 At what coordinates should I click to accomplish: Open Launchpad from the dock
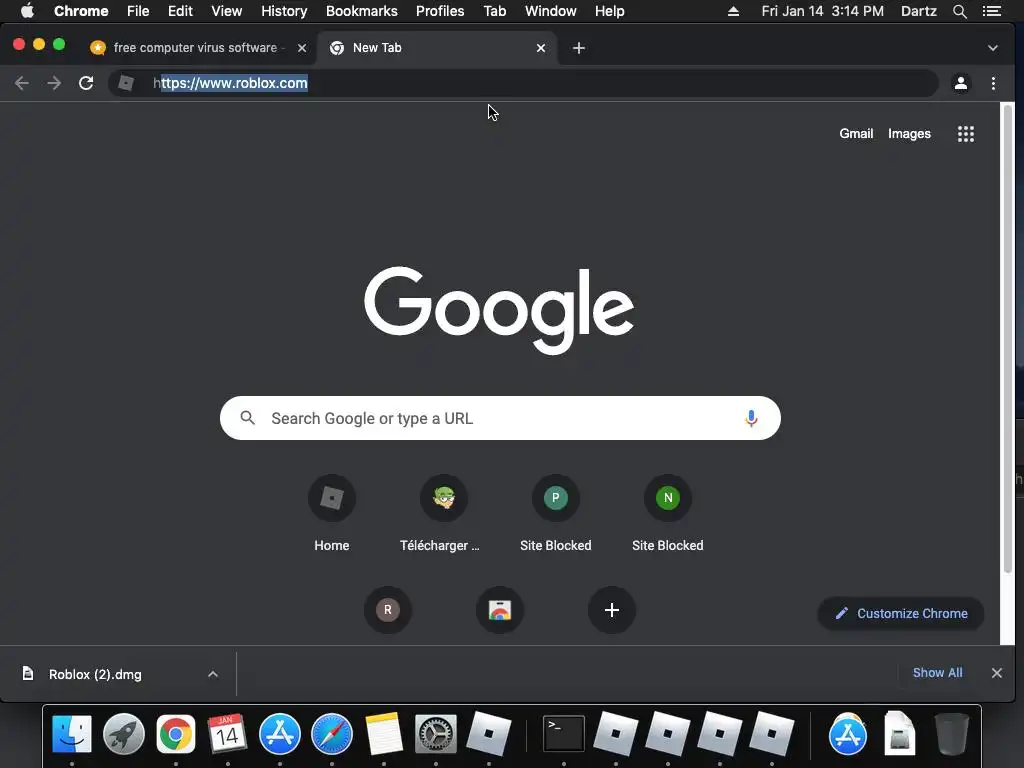[123, 734]
